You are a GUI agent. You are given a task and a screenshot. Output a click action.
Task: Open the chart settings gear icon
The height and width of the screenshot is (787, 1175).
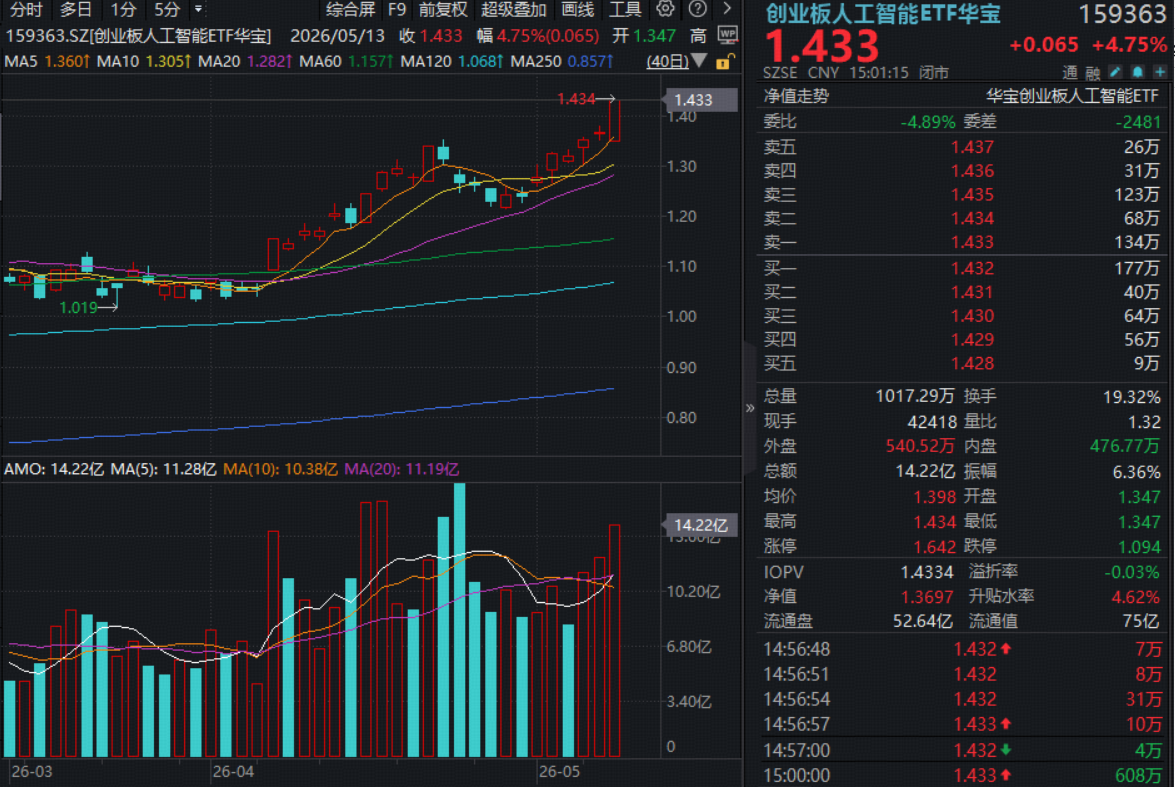pyautogui.click(x=665, y=9)
